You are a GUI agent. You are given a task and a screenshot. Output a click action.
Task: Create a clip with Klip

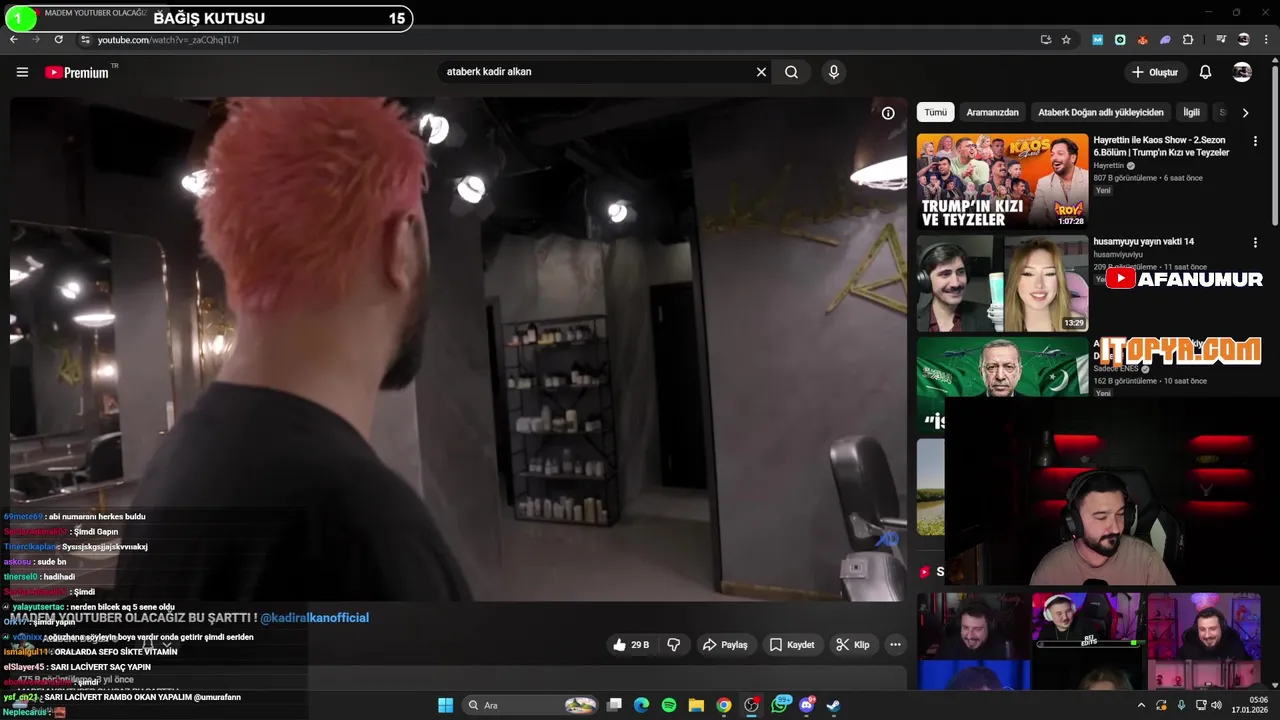click(853, 645)
